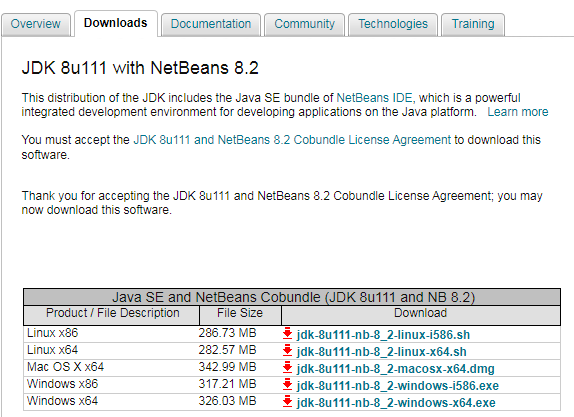Click the Java SE and NetBeans Cobundle title
Screen dimensions: 574x417
coord(293,297)
